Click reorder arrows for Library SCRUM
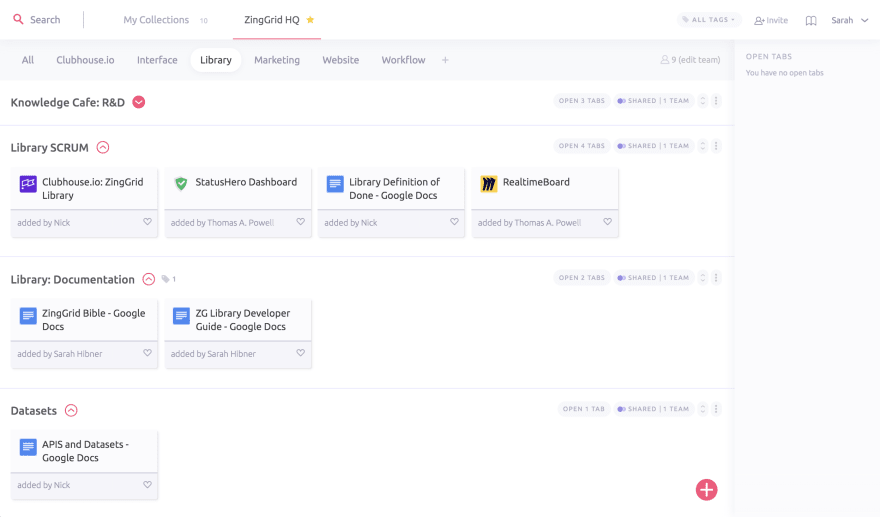880x517 pixels. [703, 146]
